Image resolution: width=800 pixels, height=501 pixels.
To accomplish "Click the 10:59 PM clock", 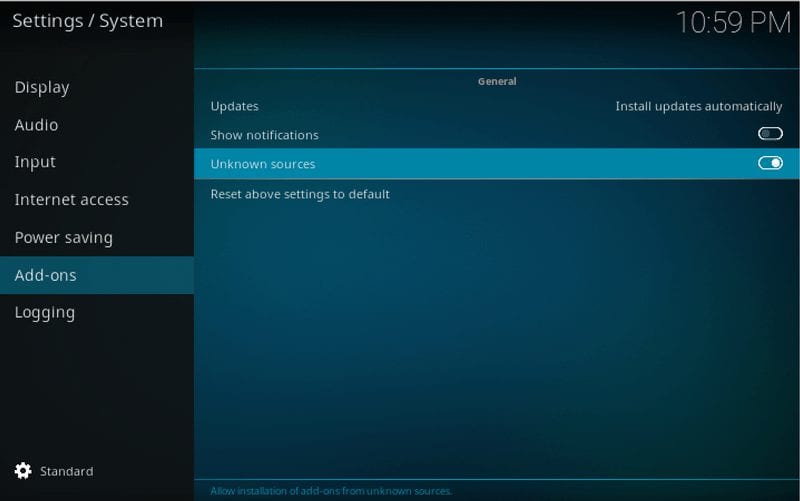I will click(734, 23).
